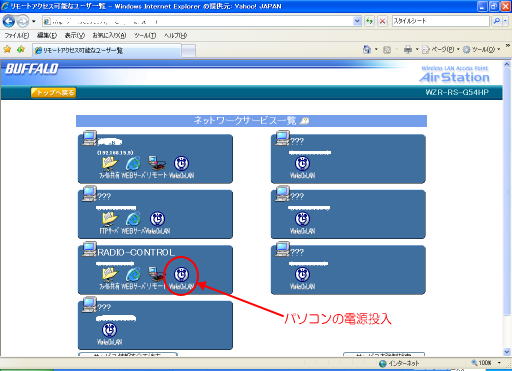Click inside the search box field
This screenshot has height=371, width=512.
coord(440,21)
